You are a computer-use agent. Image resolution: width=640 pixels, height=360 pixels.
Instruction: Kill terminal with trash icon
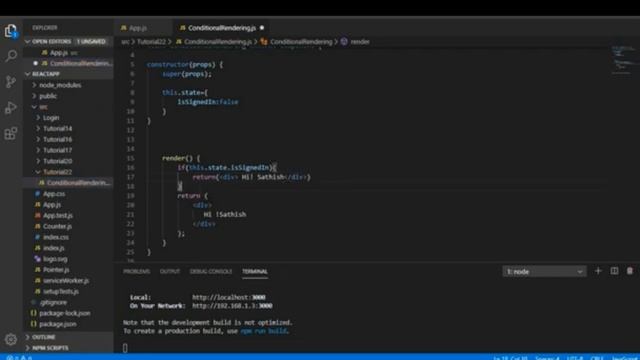pyautogui.click(x=630, y=271)
